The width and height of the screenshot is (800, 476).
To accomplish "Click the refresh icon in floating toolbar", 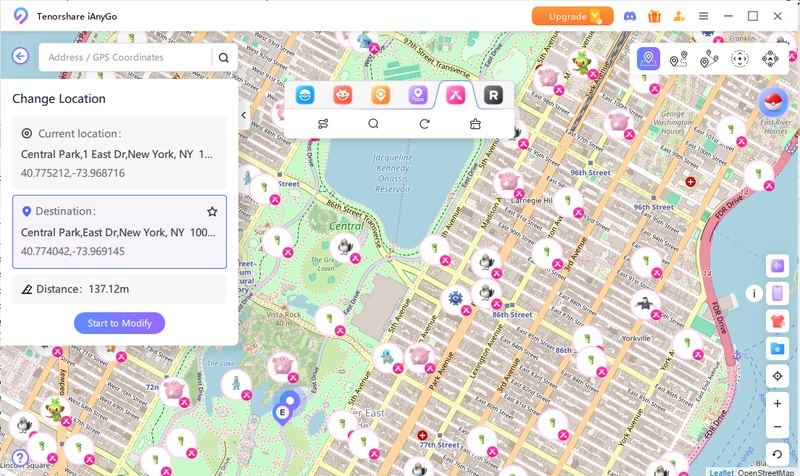I will pos(424,124).
